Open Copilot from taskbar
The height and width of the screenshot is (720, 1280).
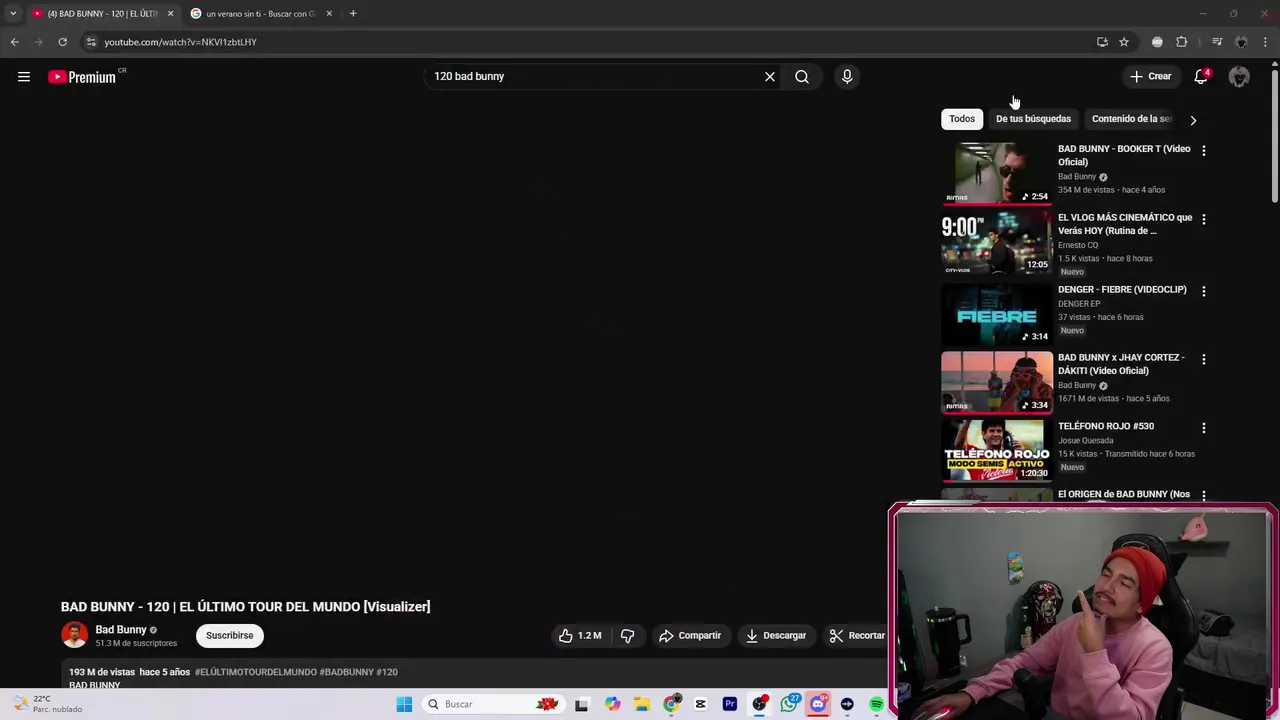(x=612, y=704)
